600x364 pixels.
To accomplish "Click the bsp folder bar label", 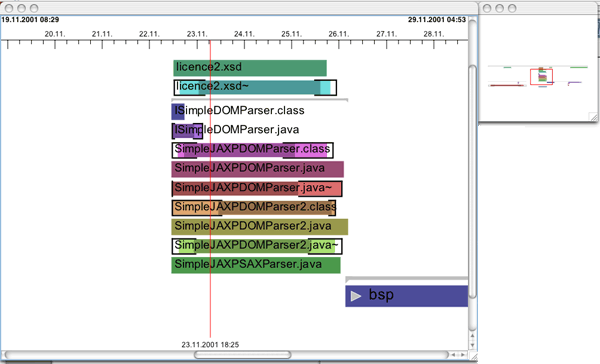I will tap(381, 295).
